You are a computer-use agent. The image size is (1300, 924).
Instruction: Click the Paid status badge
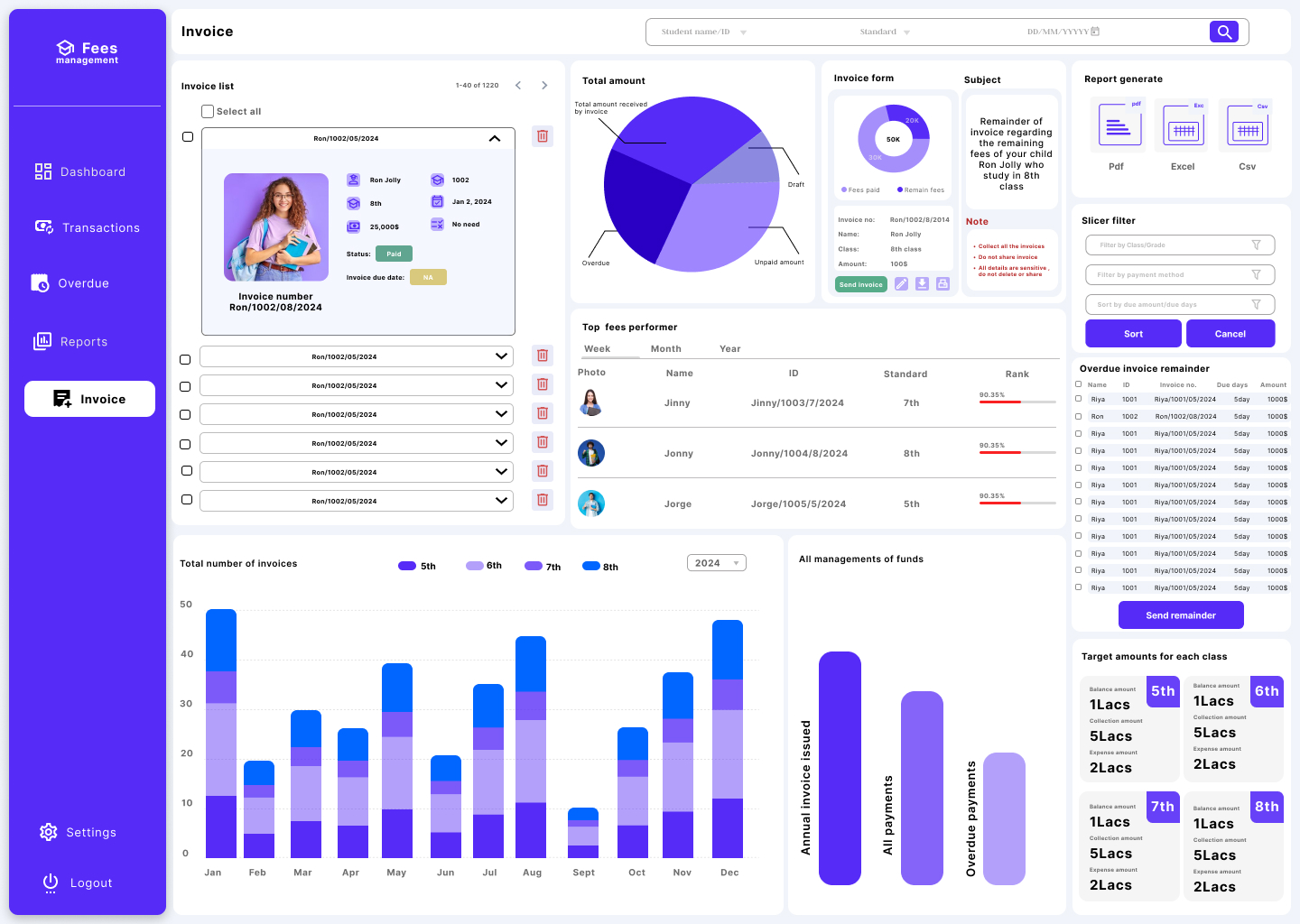click(x=394, y=254)
